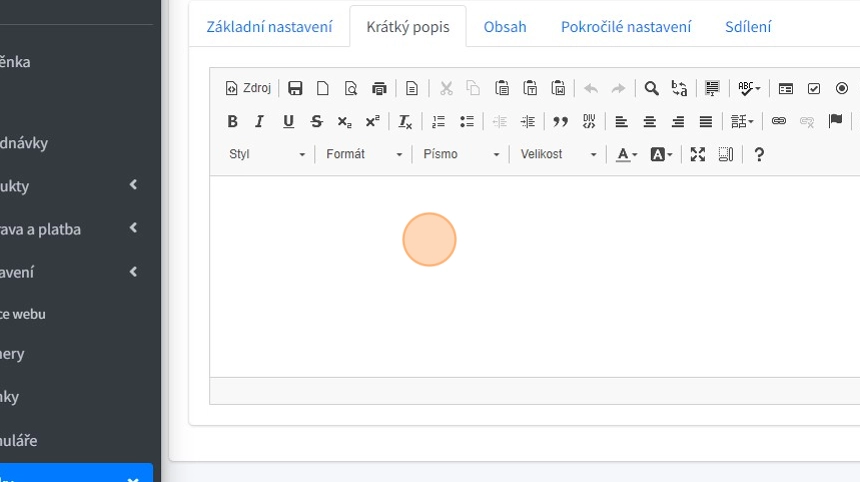Click the Zdroj source button
860x482 pixels.
coord(248,88)
